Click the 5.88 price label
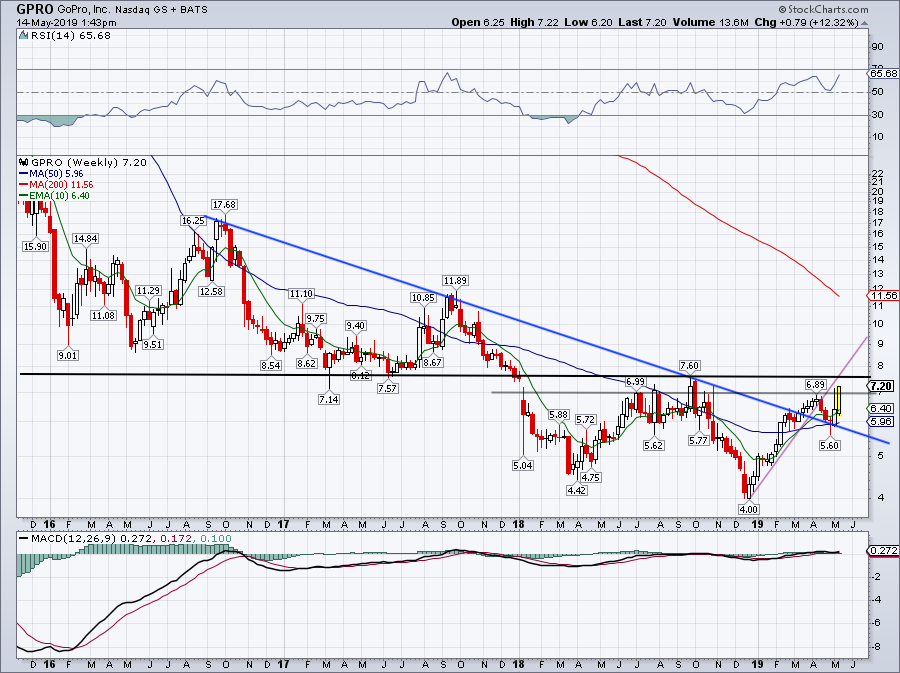This screenshot has width=900, height=673. pos(558,414)
